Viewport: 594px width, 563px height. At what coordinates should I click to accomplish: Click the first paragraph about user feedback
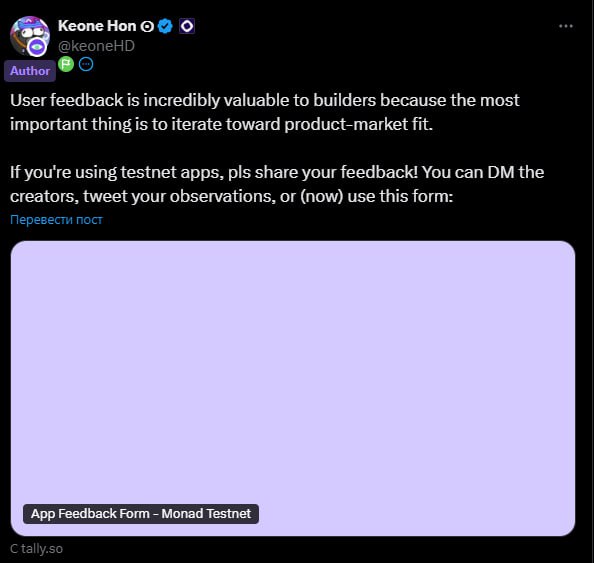(264, 112)
